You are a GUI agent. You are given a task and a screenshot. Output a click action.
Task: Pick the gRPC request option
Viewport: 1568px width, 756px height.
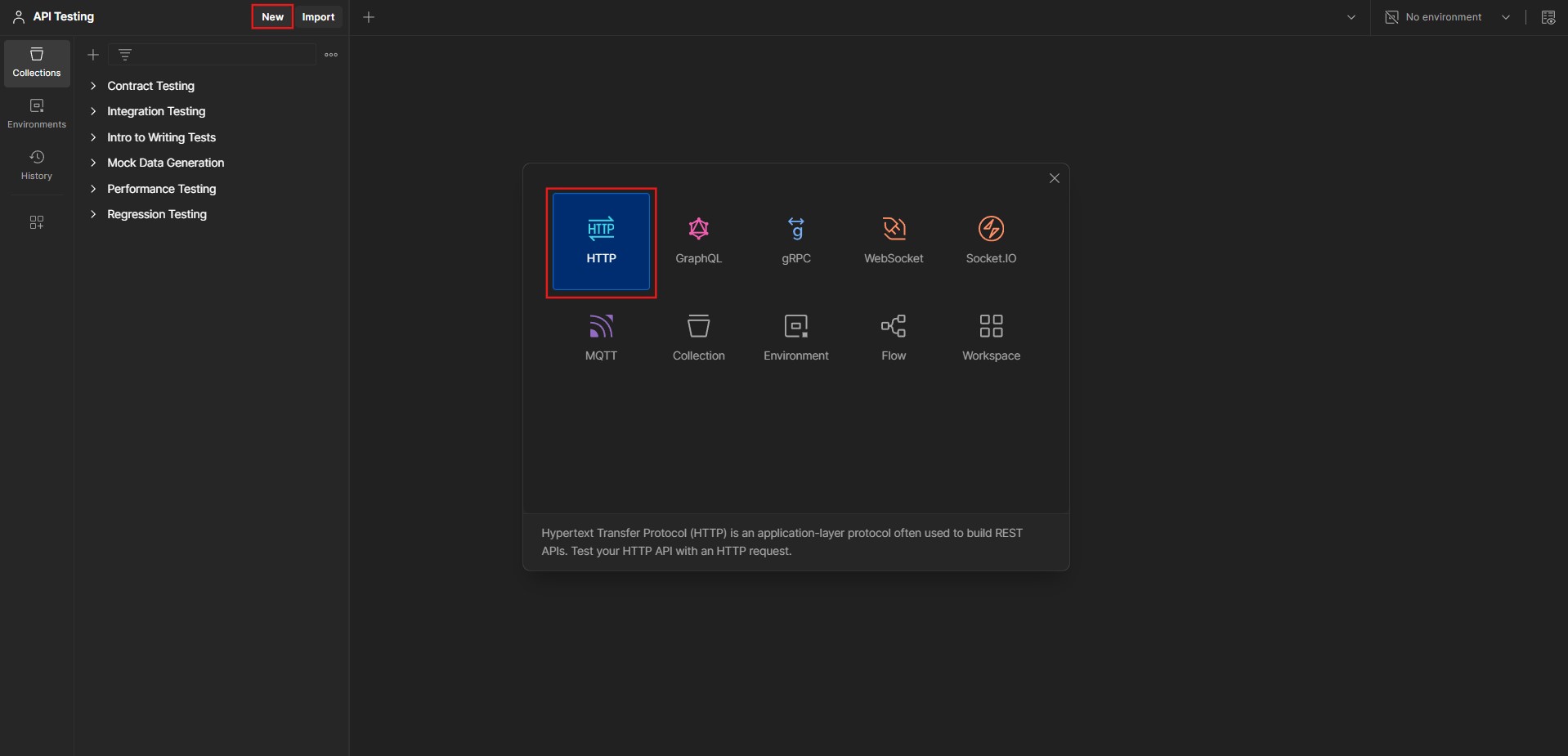(x=795, y=242)
